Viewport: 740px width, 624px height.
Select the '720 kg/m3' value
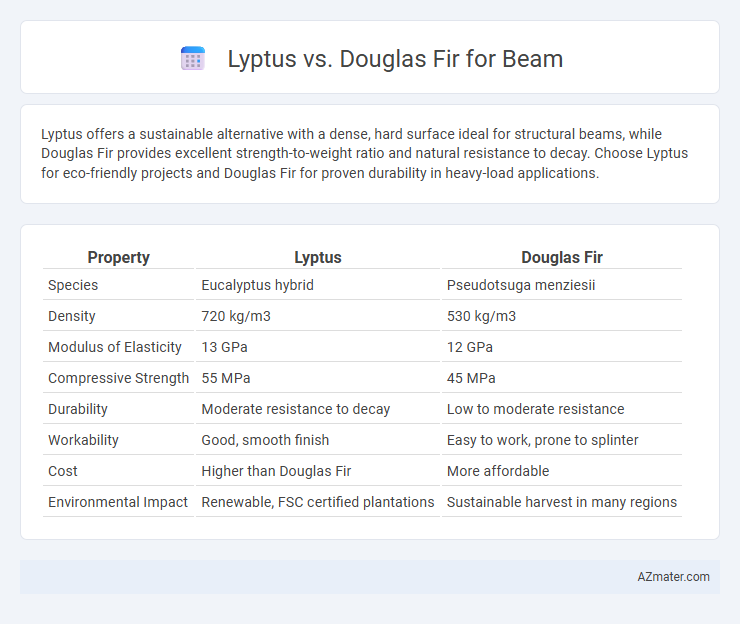(236, 316)
